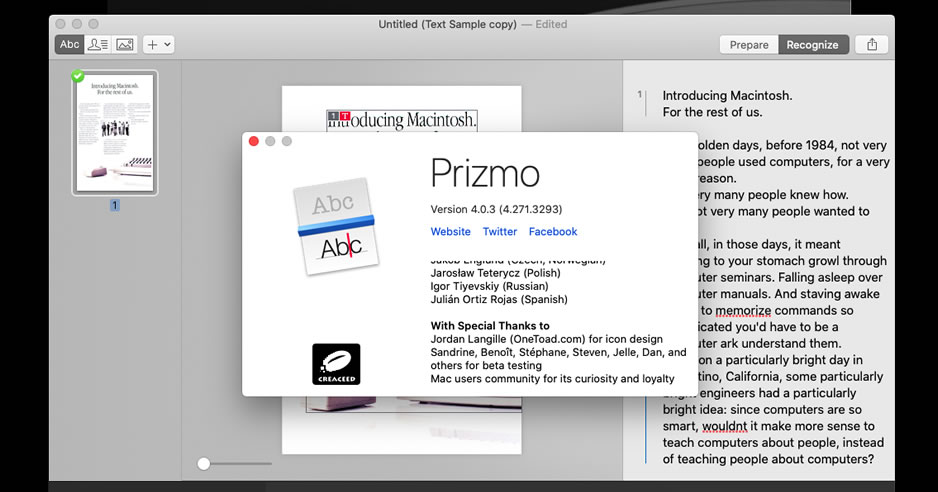Viewport: 938px width, 492px height.
Task: Select the business card recognition mode
Action: click(98, 44)
